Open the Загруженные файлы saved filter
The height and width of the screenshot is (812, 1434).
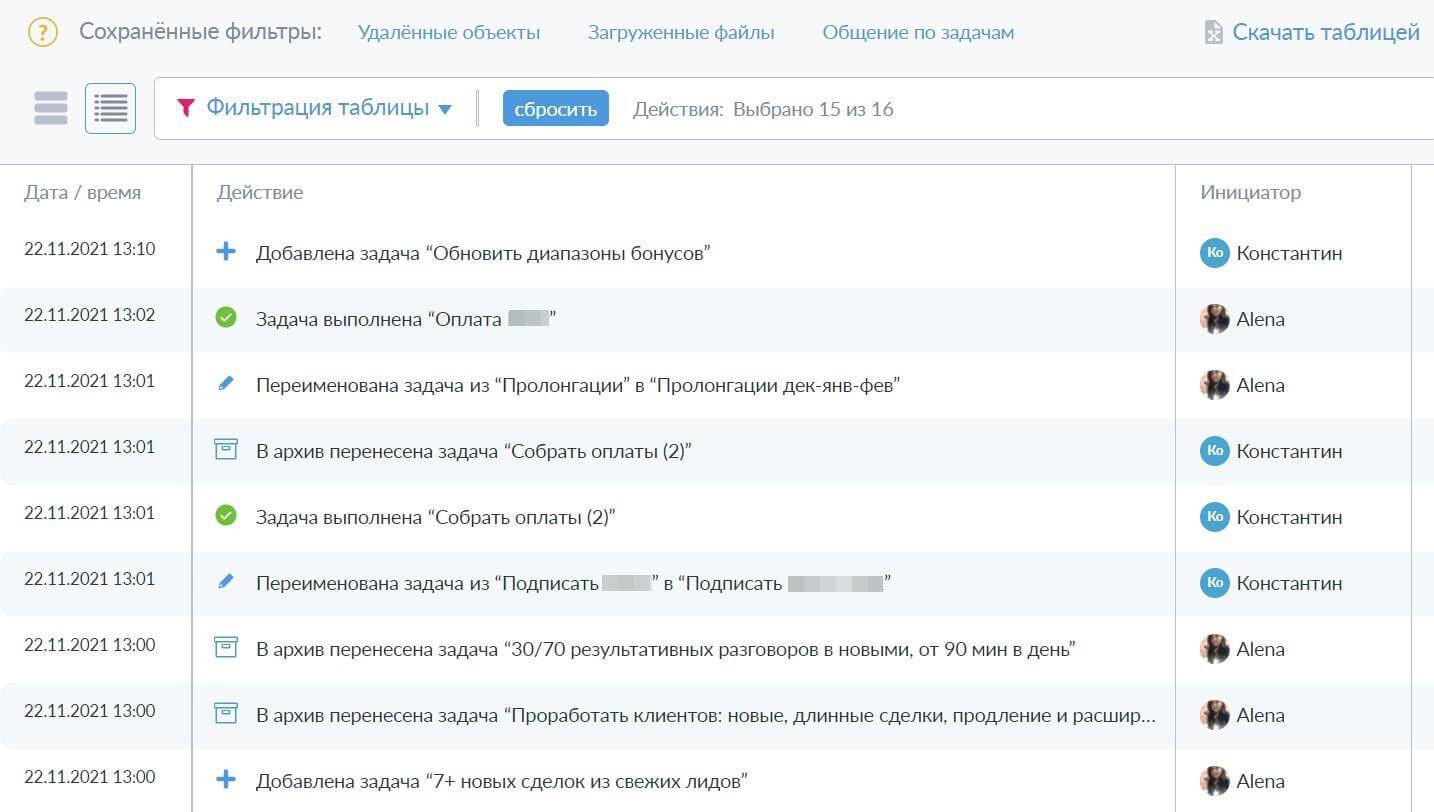tap(680, 33)
